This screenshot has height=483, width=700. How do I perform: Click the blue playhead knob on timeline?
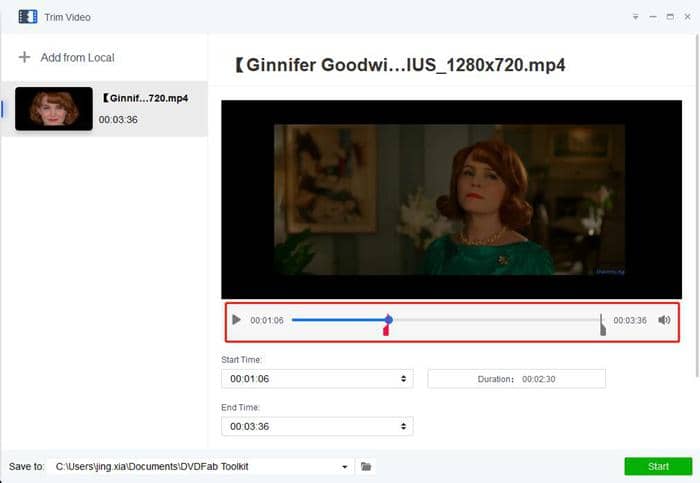pyautogui.click(x=389, y=320)
